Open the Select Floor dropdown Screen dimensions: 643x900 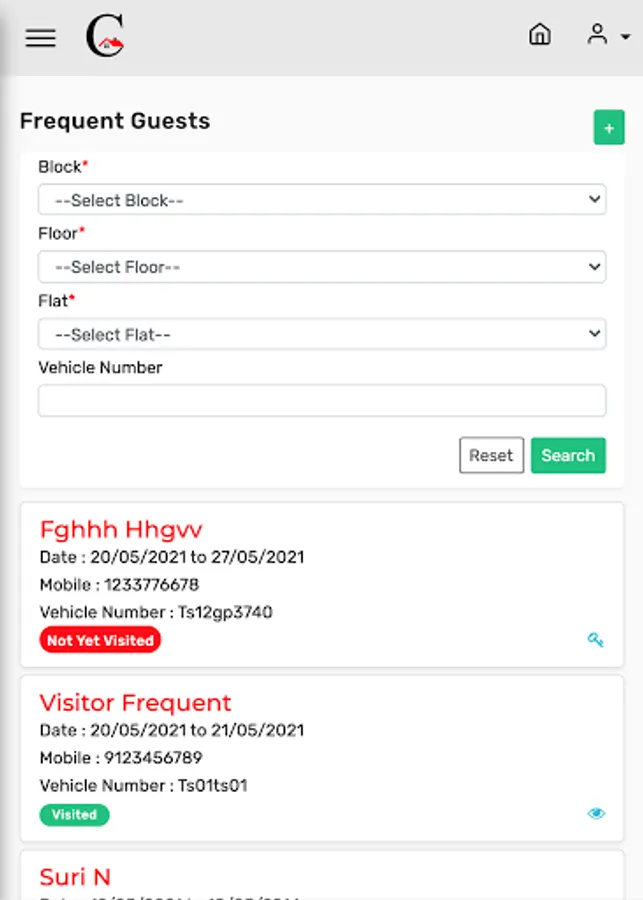tap(322, 267)
